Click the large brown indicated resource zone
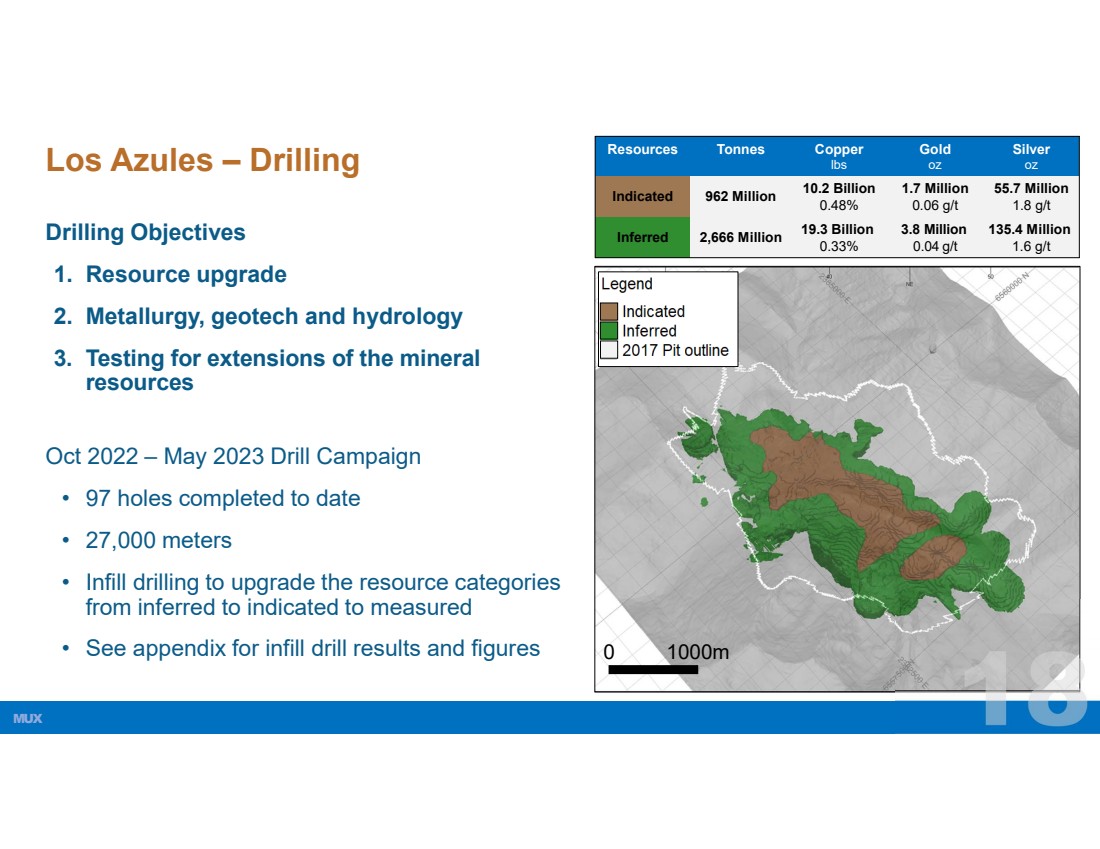 coord(844,494)
